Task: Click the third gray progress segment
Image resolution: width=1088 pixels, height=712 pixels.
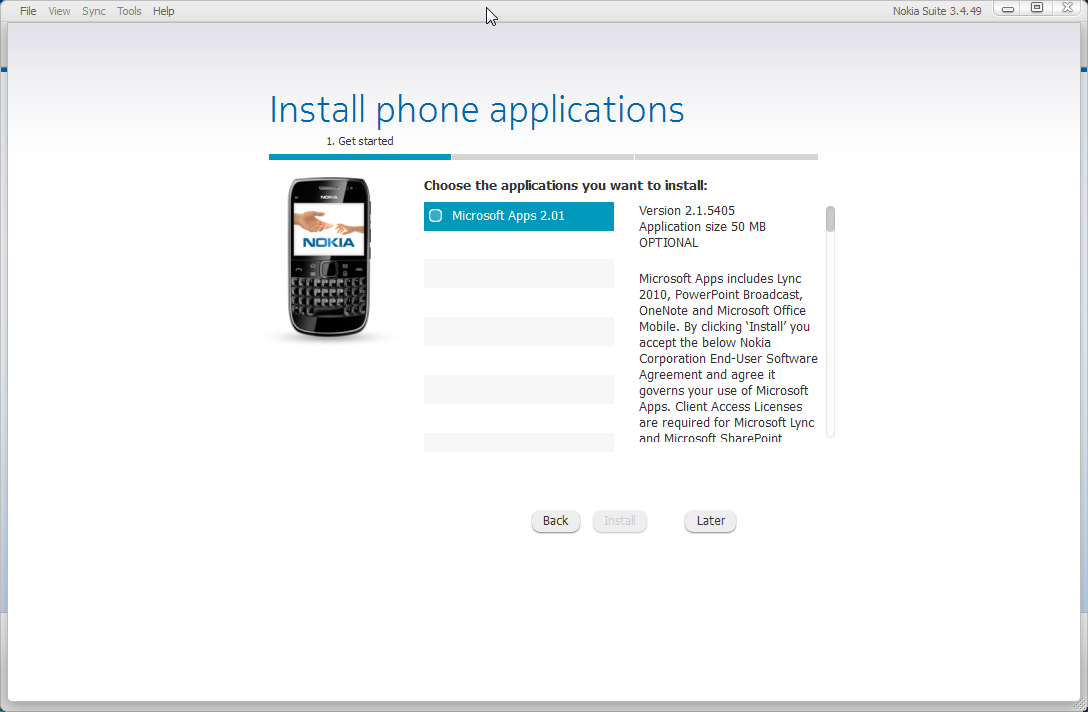Action: click(x=727, y=157)
